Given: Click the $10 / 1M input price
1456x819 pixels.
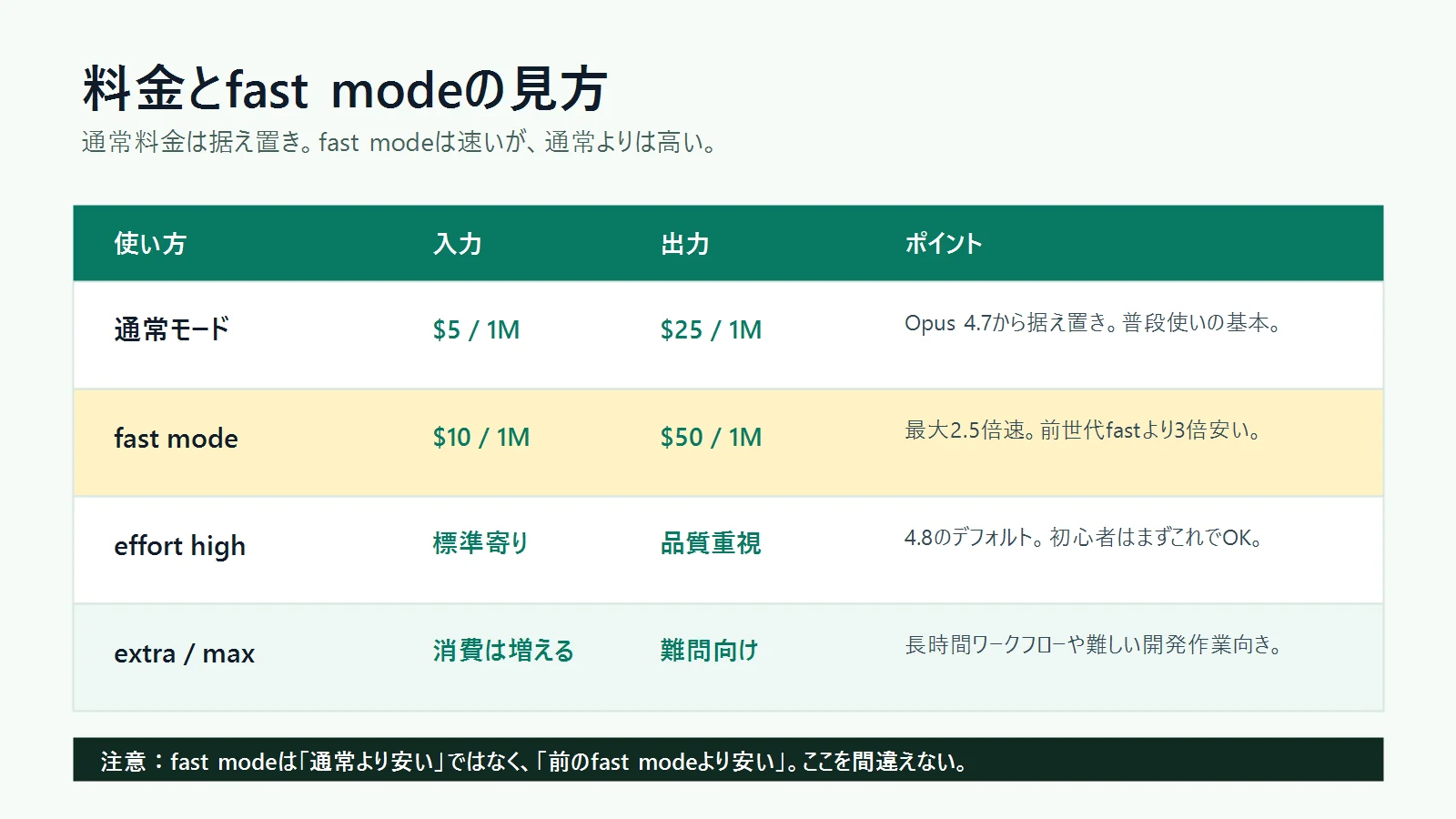Looking at the screenshot, I should point(481,437).
